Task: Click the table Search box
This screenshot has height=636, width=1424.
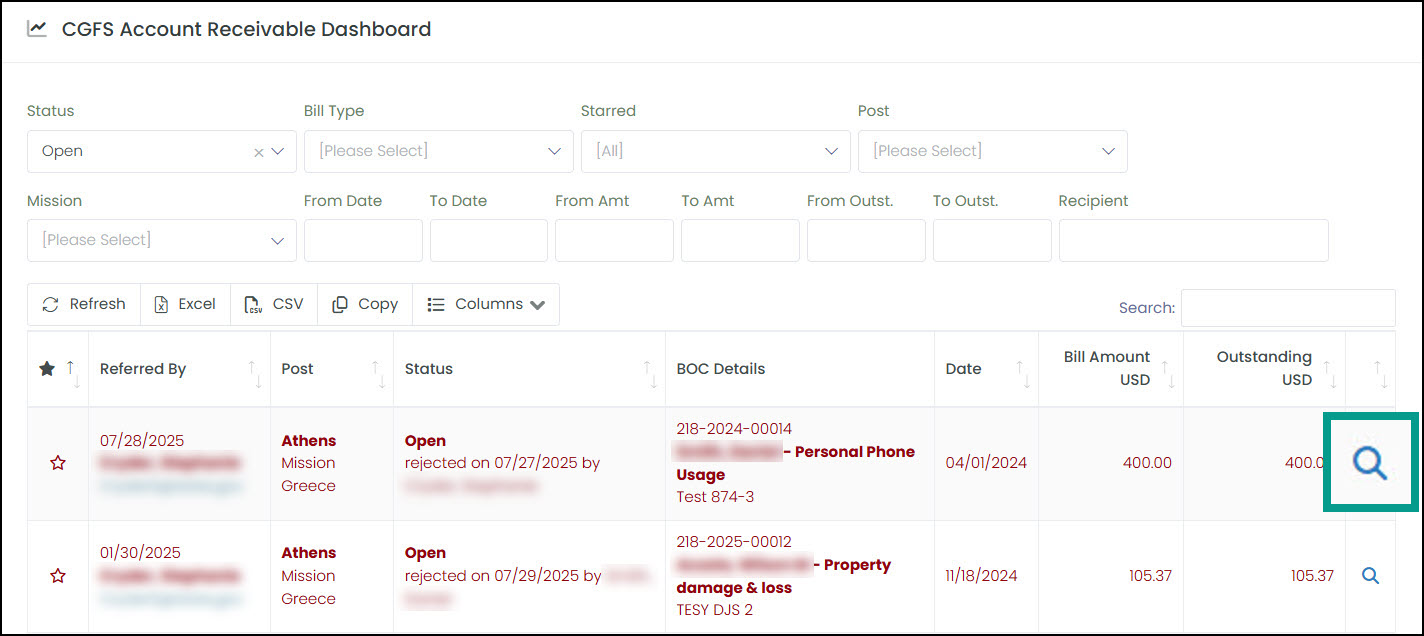Action: [x=1288, y=308]
